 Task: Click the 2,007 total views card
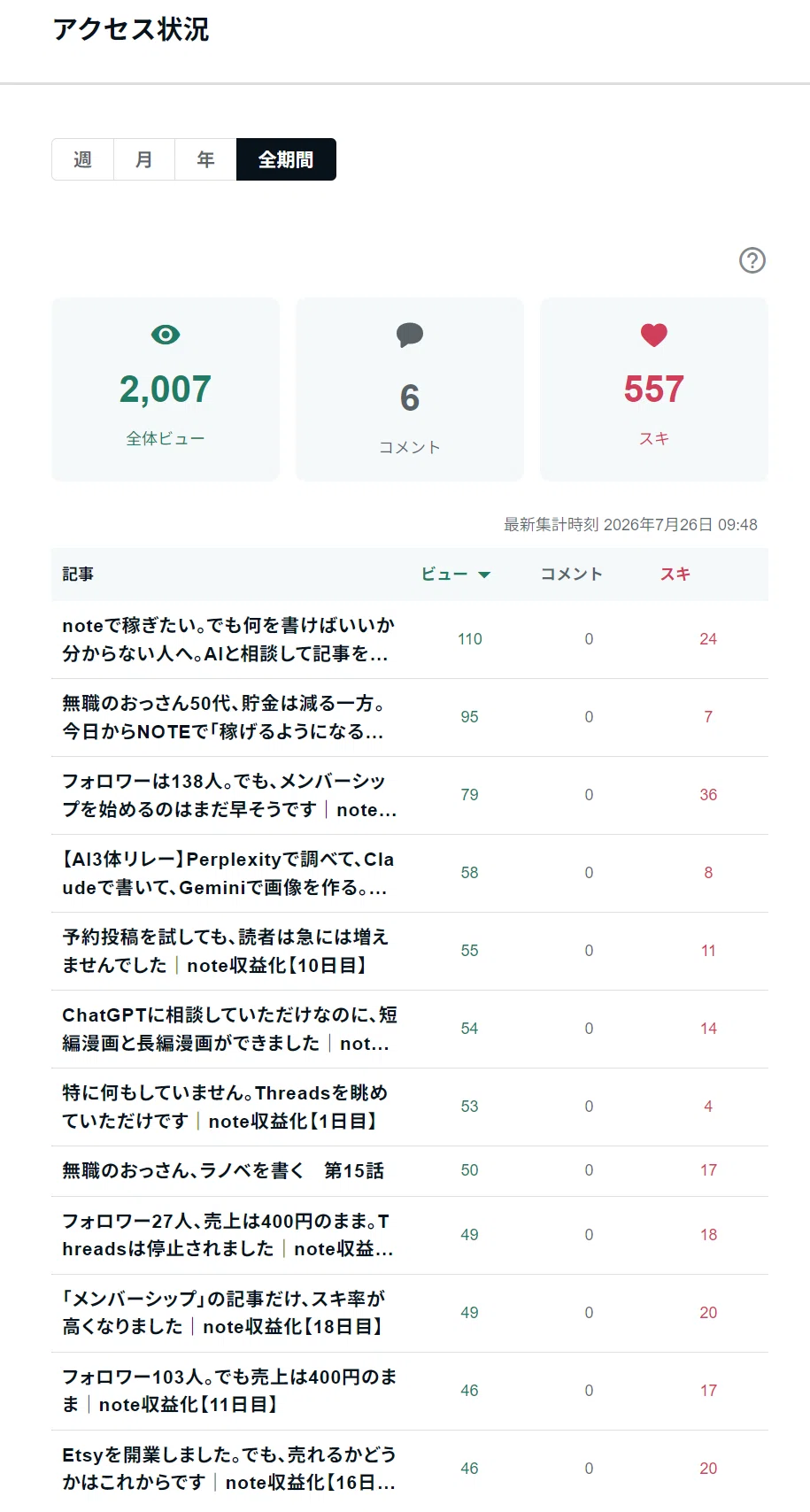click(x=166, y=390)
